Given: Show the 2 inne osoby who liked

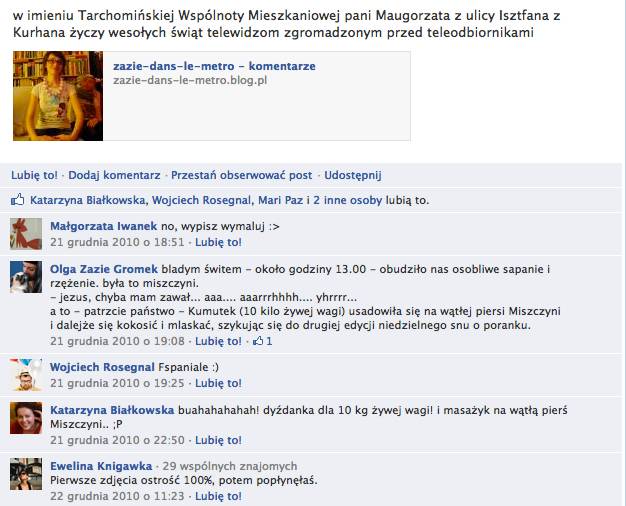Looking at the screenshot, I should pyautogui.click(x=347, y=200).
